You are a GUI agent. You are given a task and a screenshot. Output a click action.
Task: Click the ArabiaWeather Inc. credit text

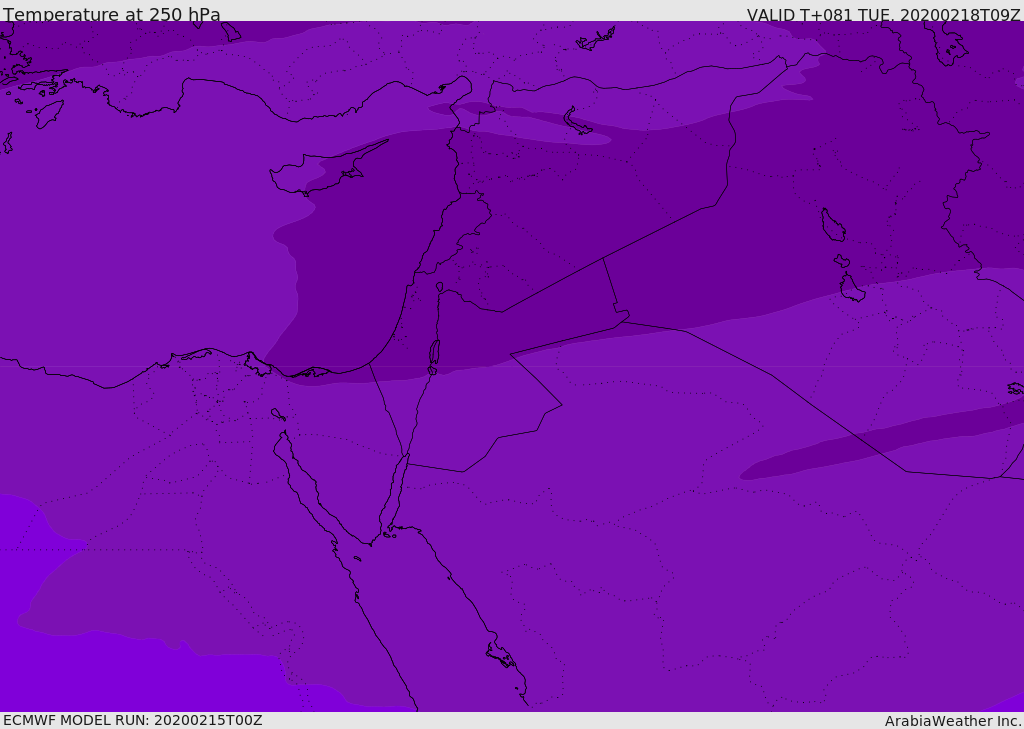pos(952,721)
